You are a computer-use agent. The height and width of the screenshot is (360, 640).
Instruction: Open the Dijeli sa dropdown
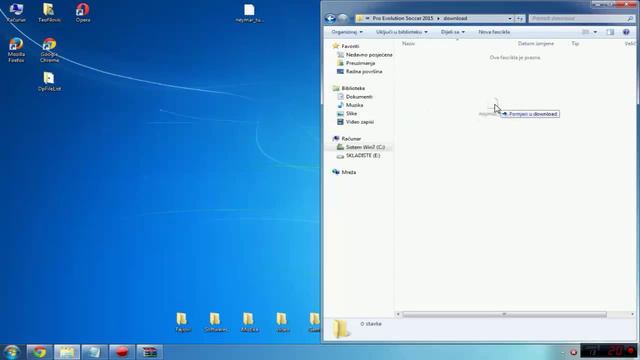pyautogui.click(x=453, y=32)
